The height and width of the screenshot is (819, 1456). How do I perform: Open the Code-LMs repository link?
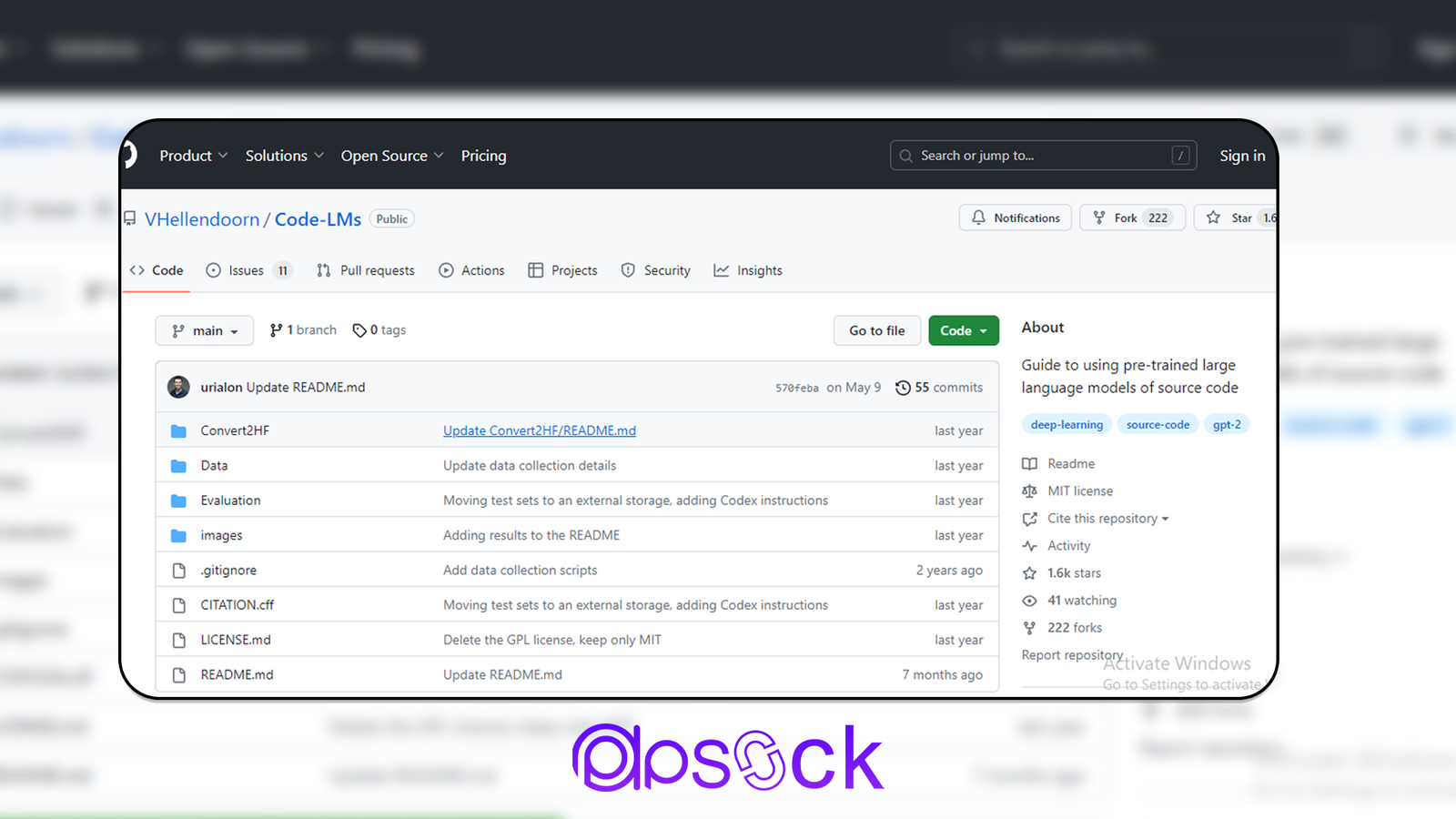[318, 219]
